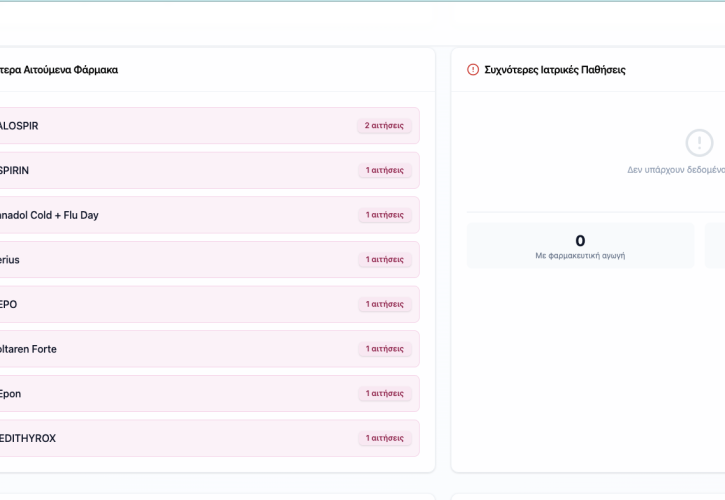Screen dimensions: 725x500
Task: Click the 'Με φαρμακευτική αγωγή' label
Action: [x=580, y=255]
